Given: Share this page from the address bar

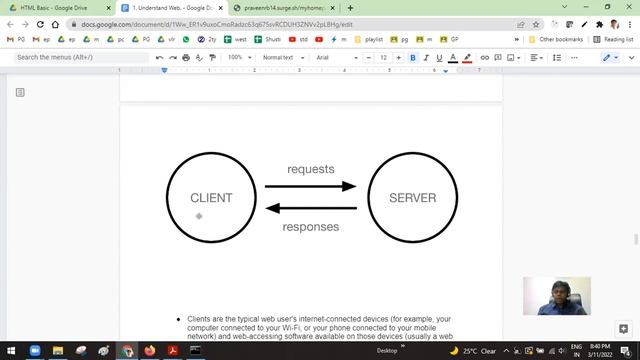Looking at the screenshot, I should (520, 24).
